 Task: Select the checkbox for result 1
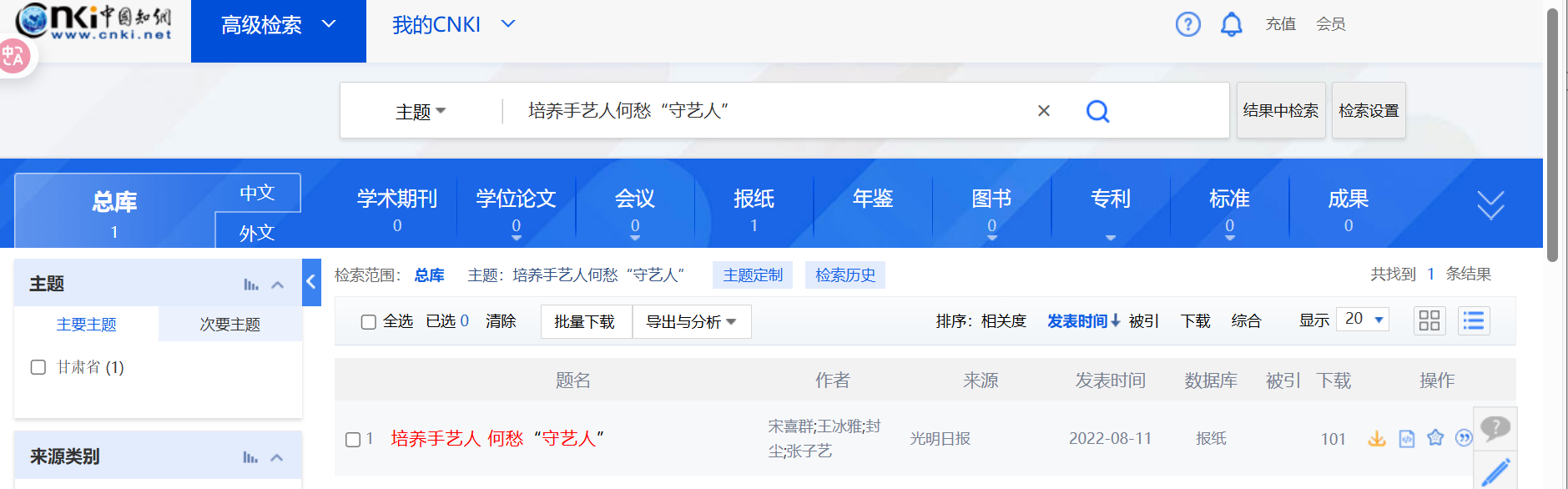(353, 440)
